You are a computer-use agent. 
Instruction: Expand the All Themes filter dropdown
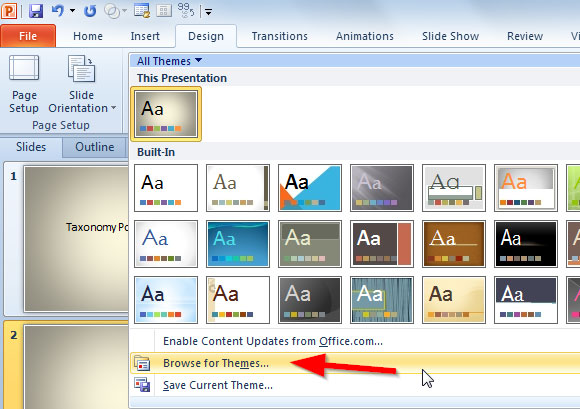point(169,61)
